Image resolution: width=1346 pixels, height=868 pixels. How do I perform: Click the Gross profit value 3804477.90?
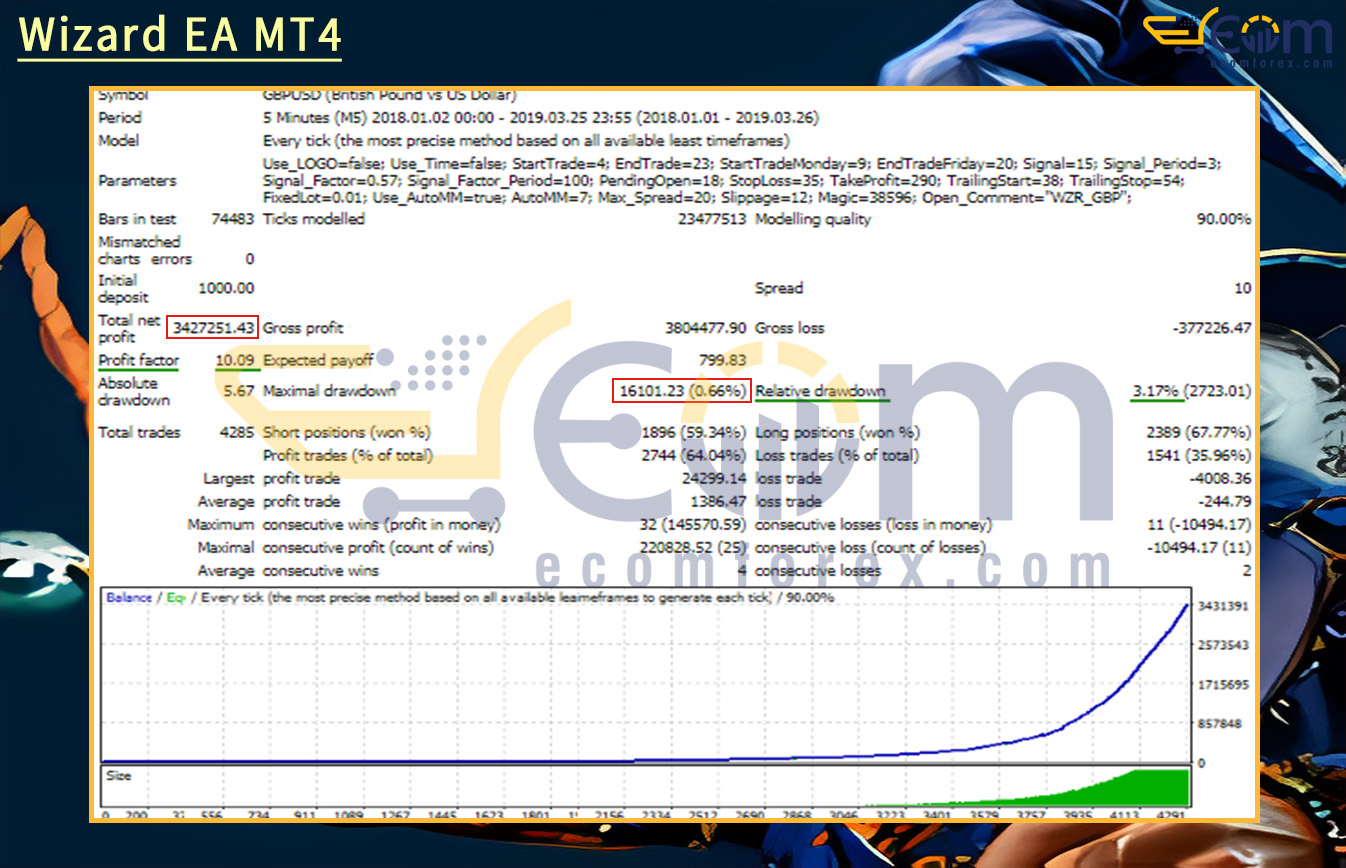point(705,328)
